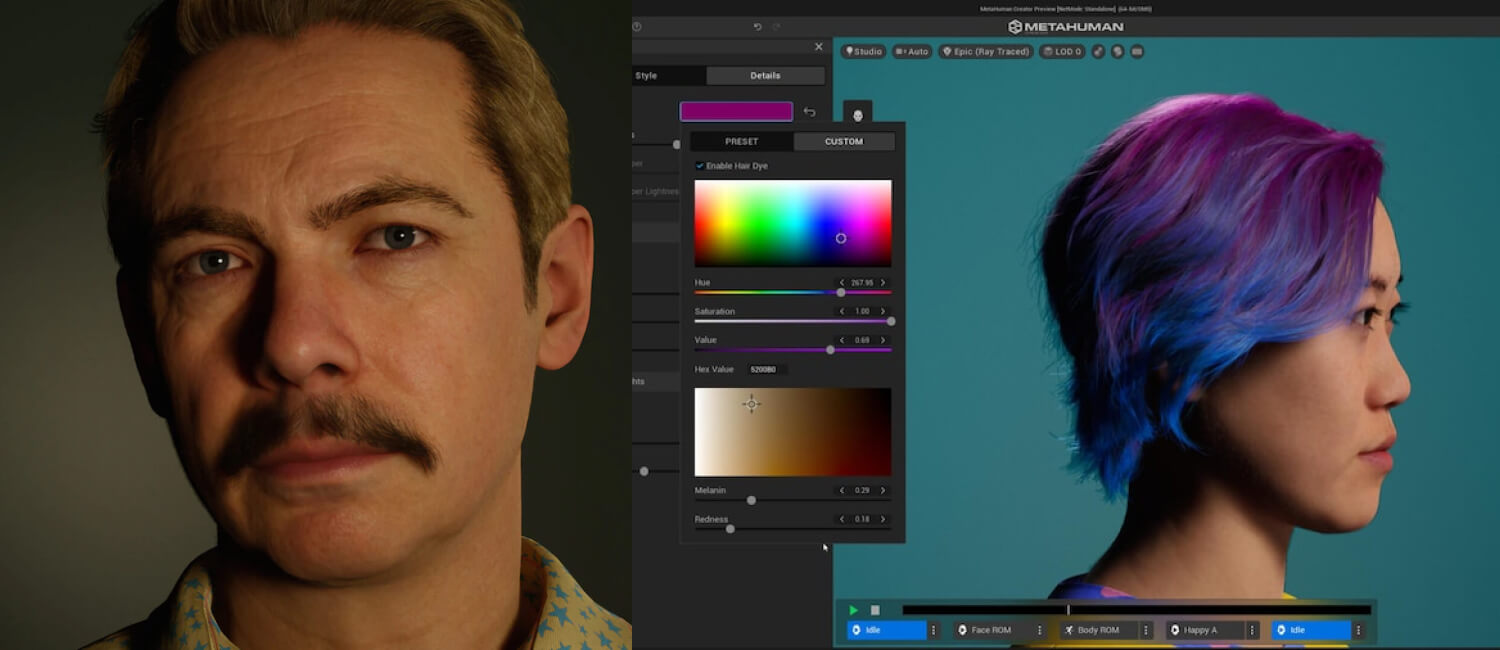Increase the Hue value with right arrow

pyautogui.click(x=882, y=283)
